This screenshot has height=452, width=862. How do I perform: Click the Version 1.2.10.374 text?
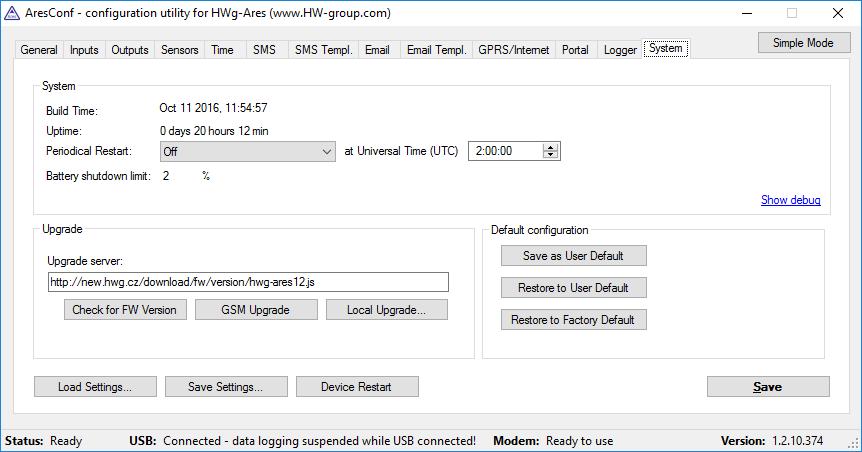(x=772, y=441)
